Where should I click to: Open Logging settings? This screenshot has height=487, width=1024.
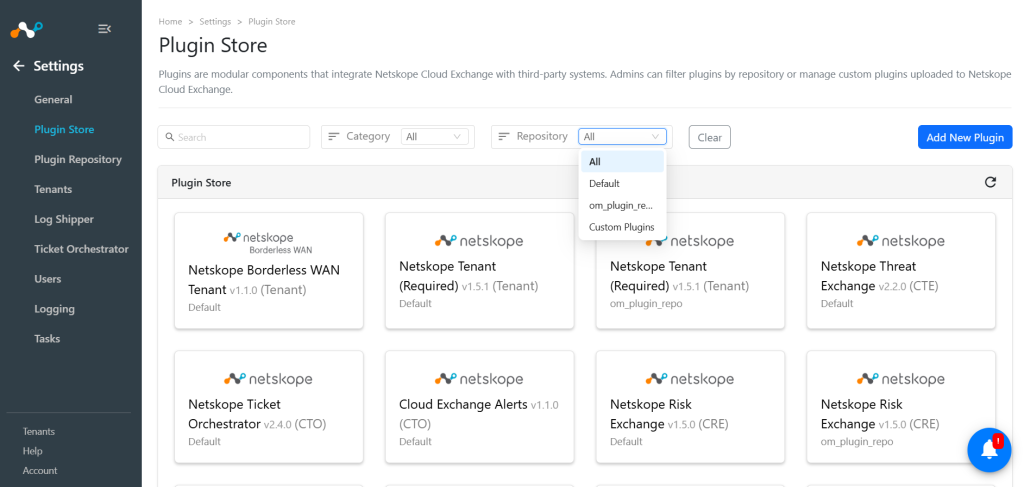(54, 309)
